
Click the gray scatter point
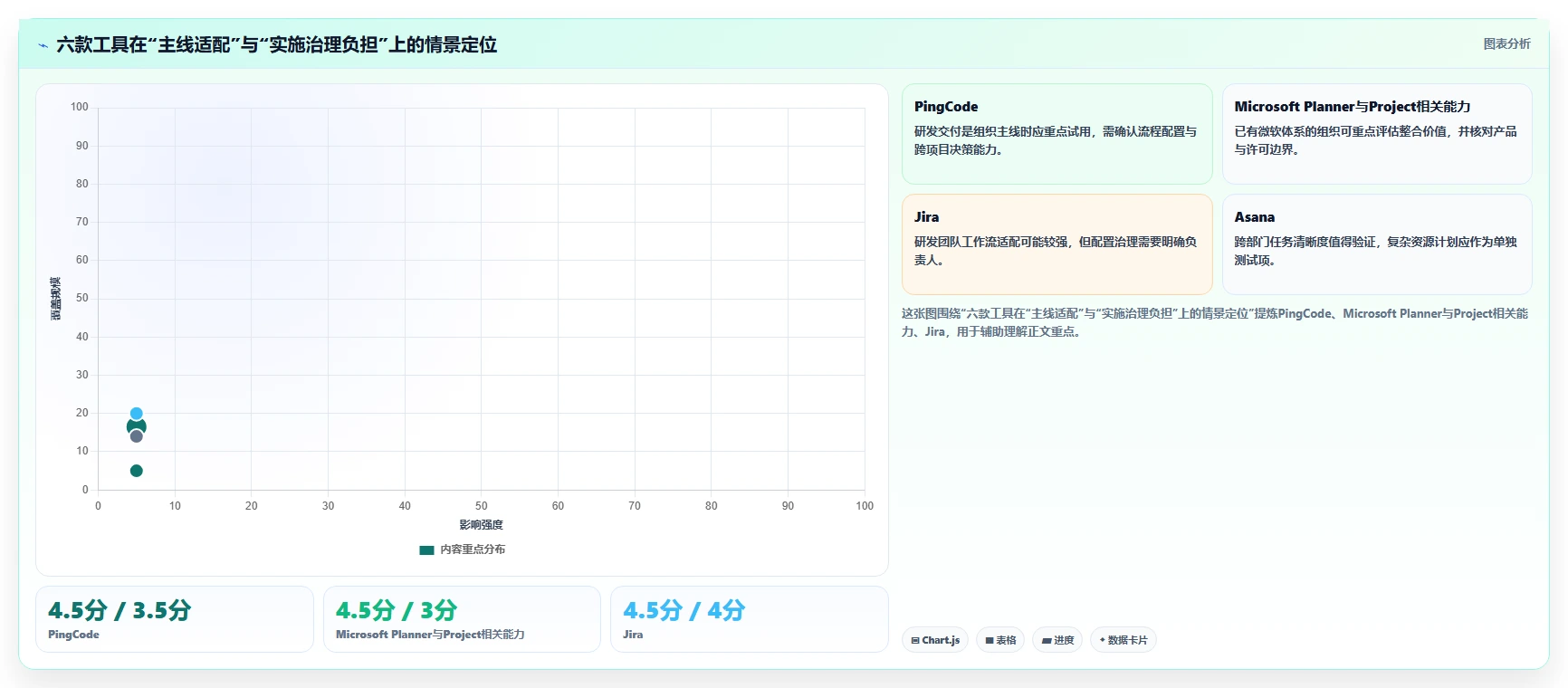136,436
